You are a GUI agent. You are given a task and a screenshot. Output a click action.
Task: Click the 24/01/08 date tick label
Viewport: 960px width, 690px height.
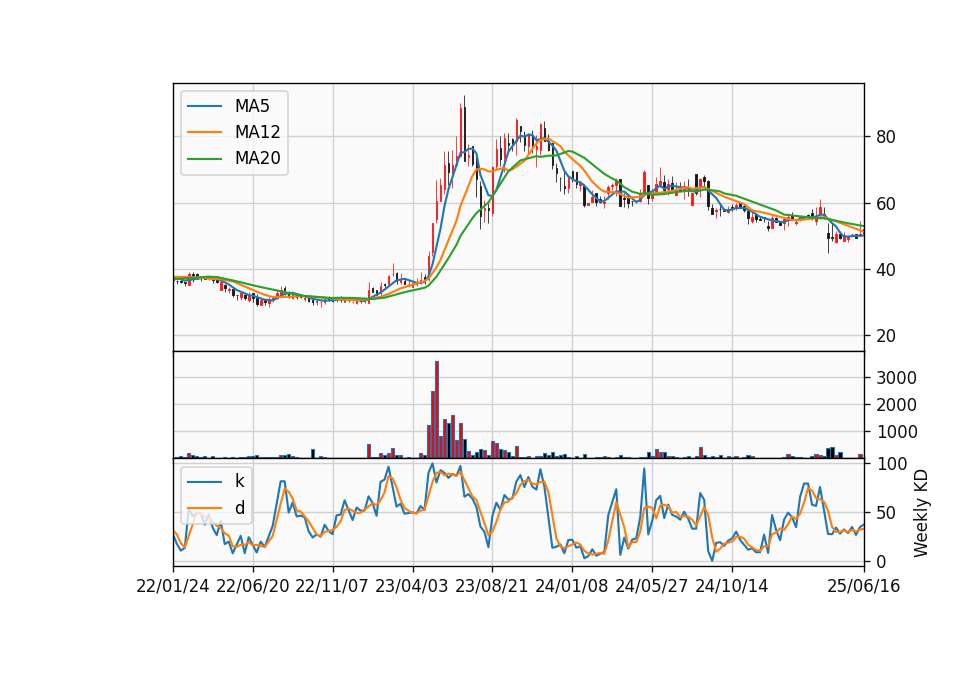click(572, 587)
